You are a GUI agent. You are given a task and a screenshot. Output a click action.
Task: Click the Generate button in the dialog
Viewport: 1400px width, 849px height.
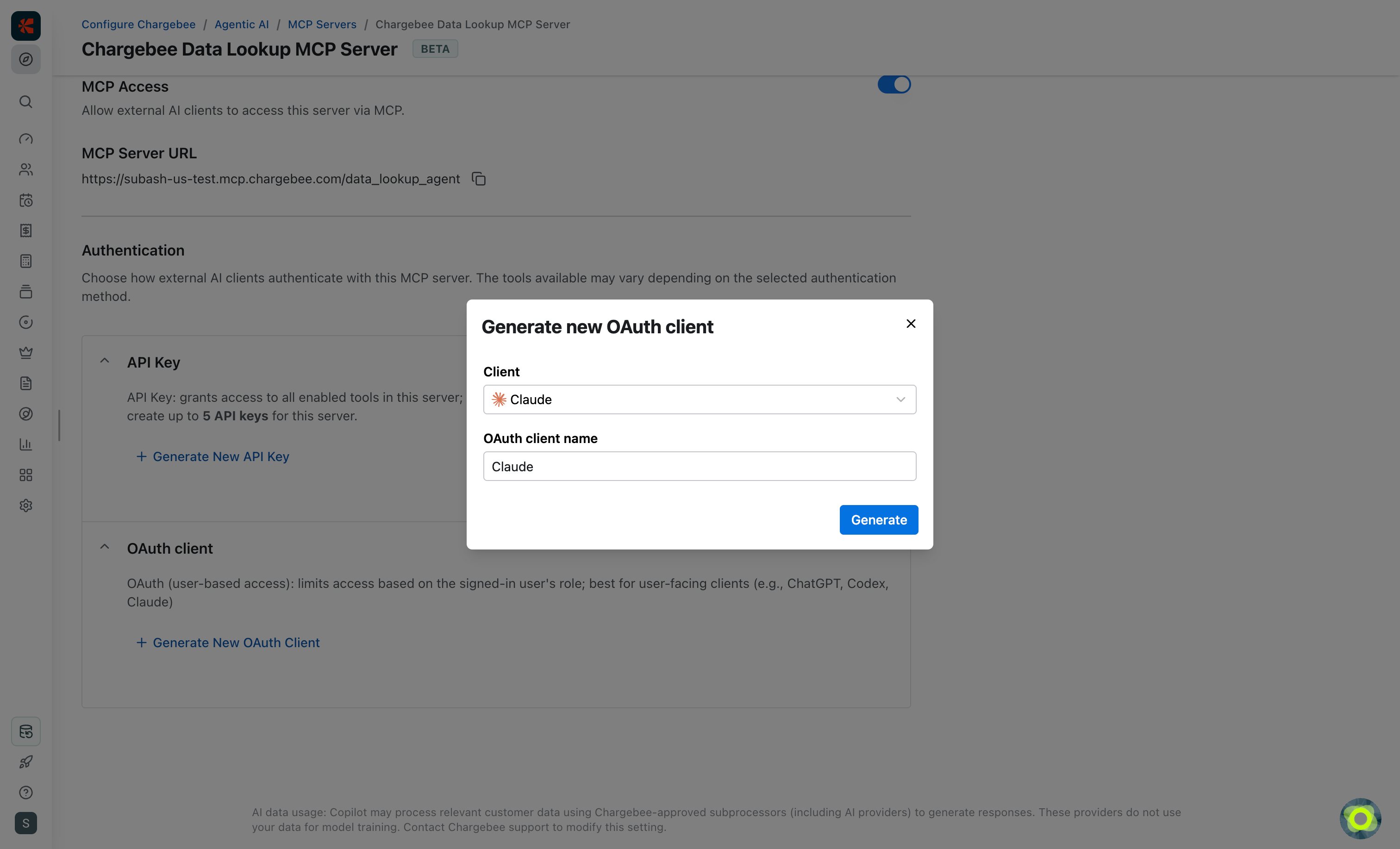[x=878, y=520]
